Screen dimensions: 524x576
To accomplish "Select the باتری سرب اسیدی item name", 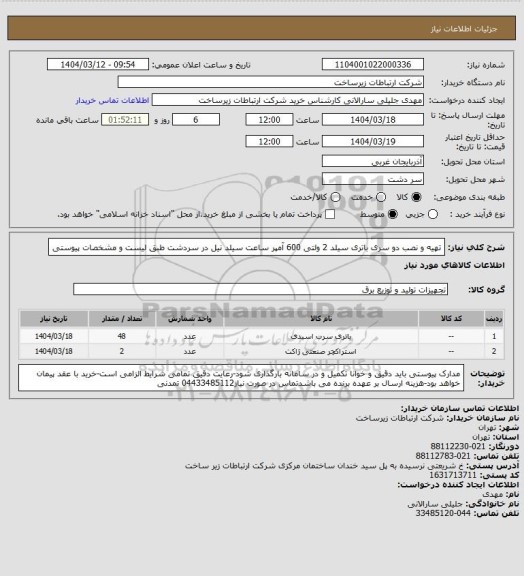I will point(321,336).
